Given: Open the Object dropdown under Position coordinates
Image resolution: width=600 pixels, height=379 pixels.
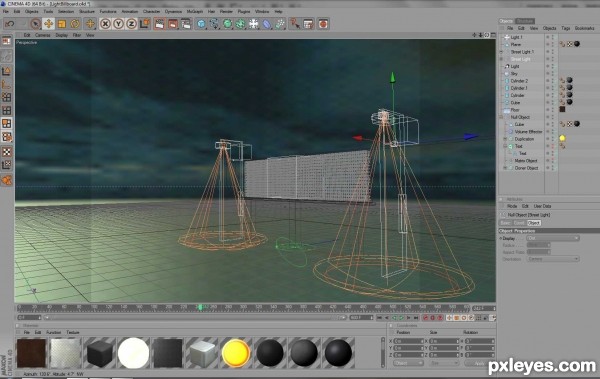Looking at the screenshot, I should click(x=408, y=363).
